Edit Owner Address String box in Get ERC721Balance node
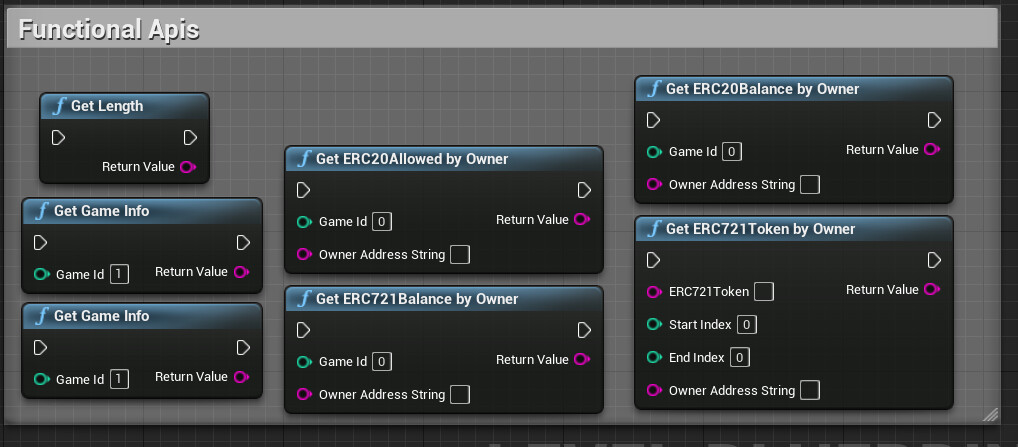The image size is (1018, 447). click(460, 394)
